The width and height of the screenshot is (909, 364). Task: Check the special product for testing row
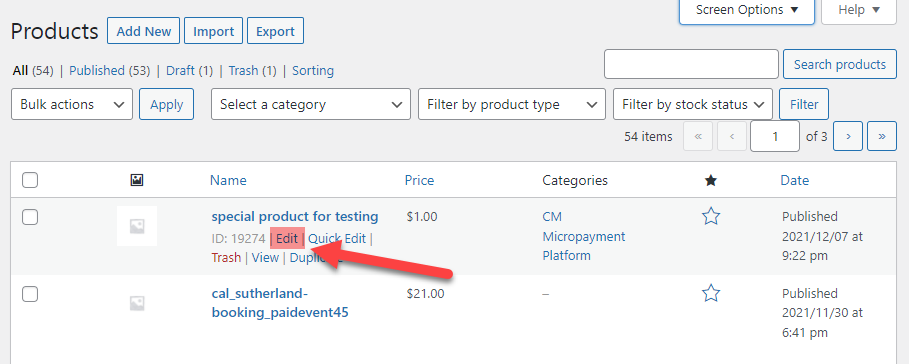[x=30, y=217]
